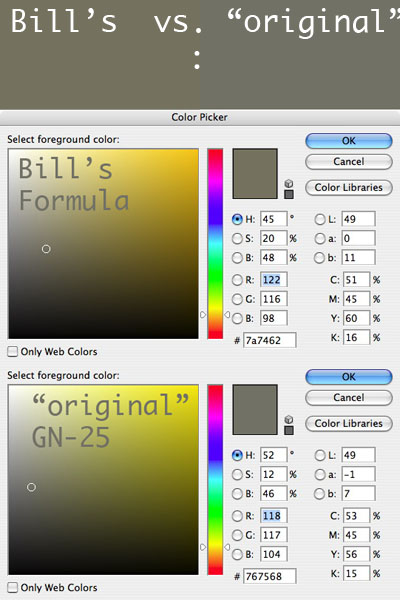Enable Only Web Colors in lower picker

tap(13, 587)
